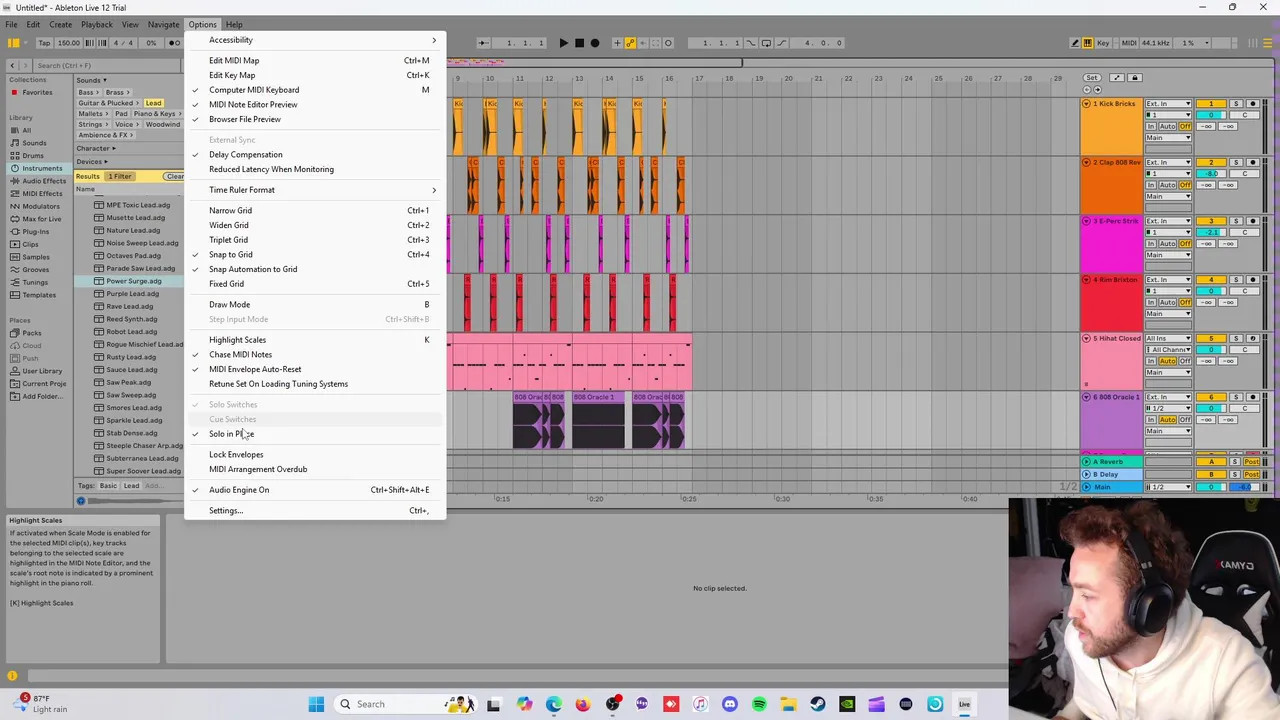Collapse the Sounds filter section

(x=91, y=80)
